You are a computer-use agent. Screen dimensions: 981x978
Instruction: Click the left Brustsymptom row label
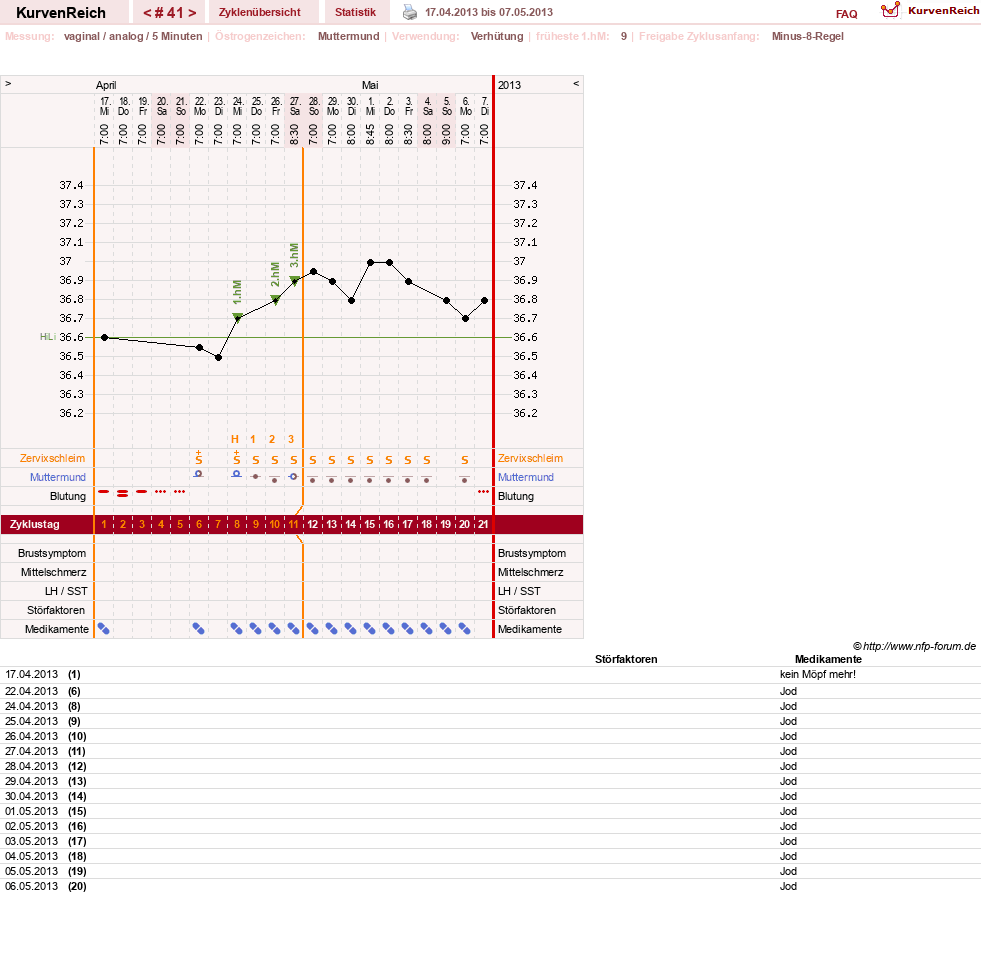(52, 554)
